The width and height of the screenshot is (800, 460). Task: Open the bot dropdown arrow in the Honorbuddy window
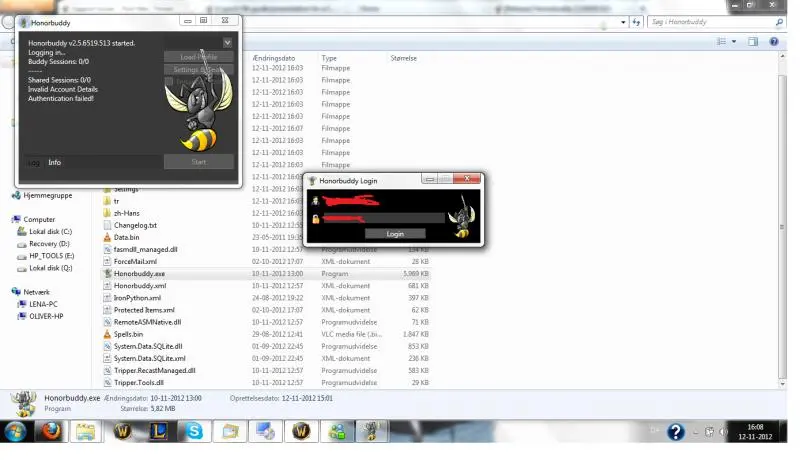tap(228, 43)
